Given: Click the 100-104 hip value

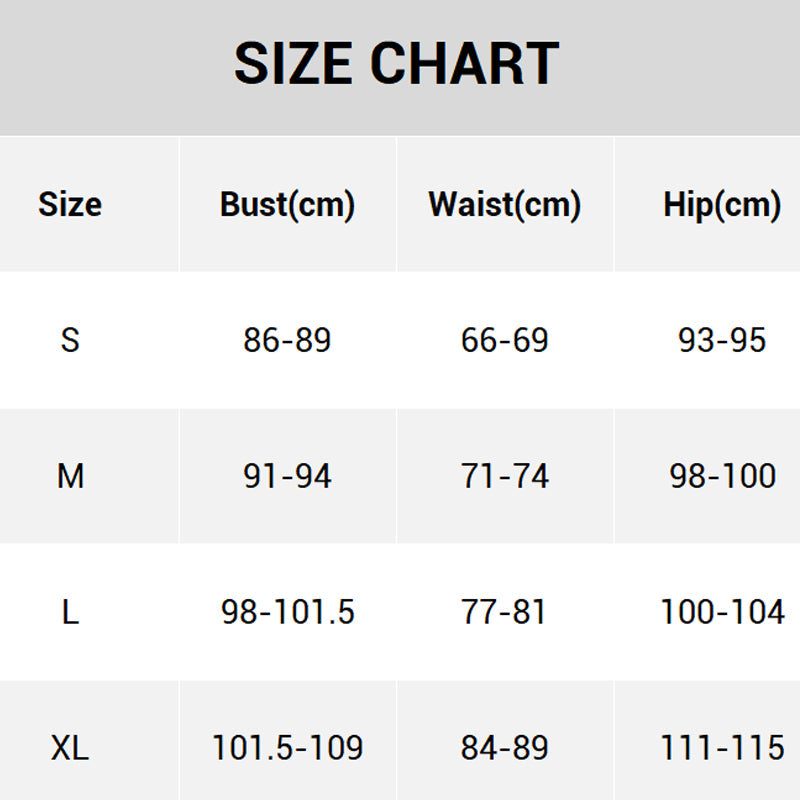Looking at the screenshot, I should click(722, 612).
